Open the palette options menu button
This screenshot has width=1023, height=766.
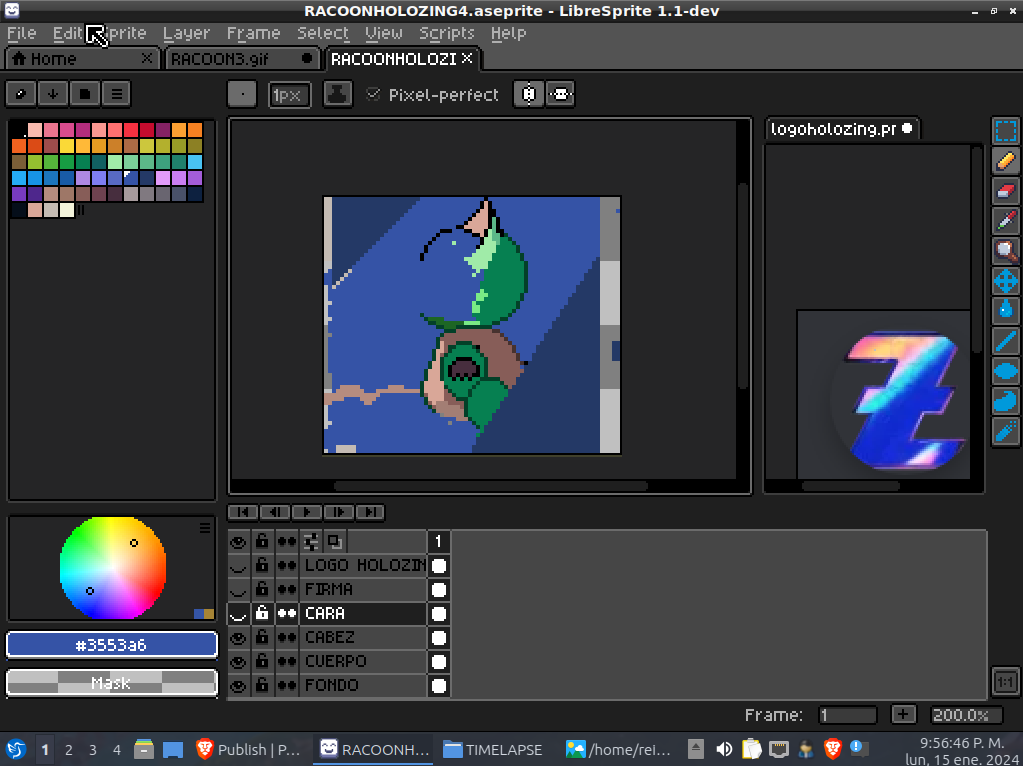(117, 94)
